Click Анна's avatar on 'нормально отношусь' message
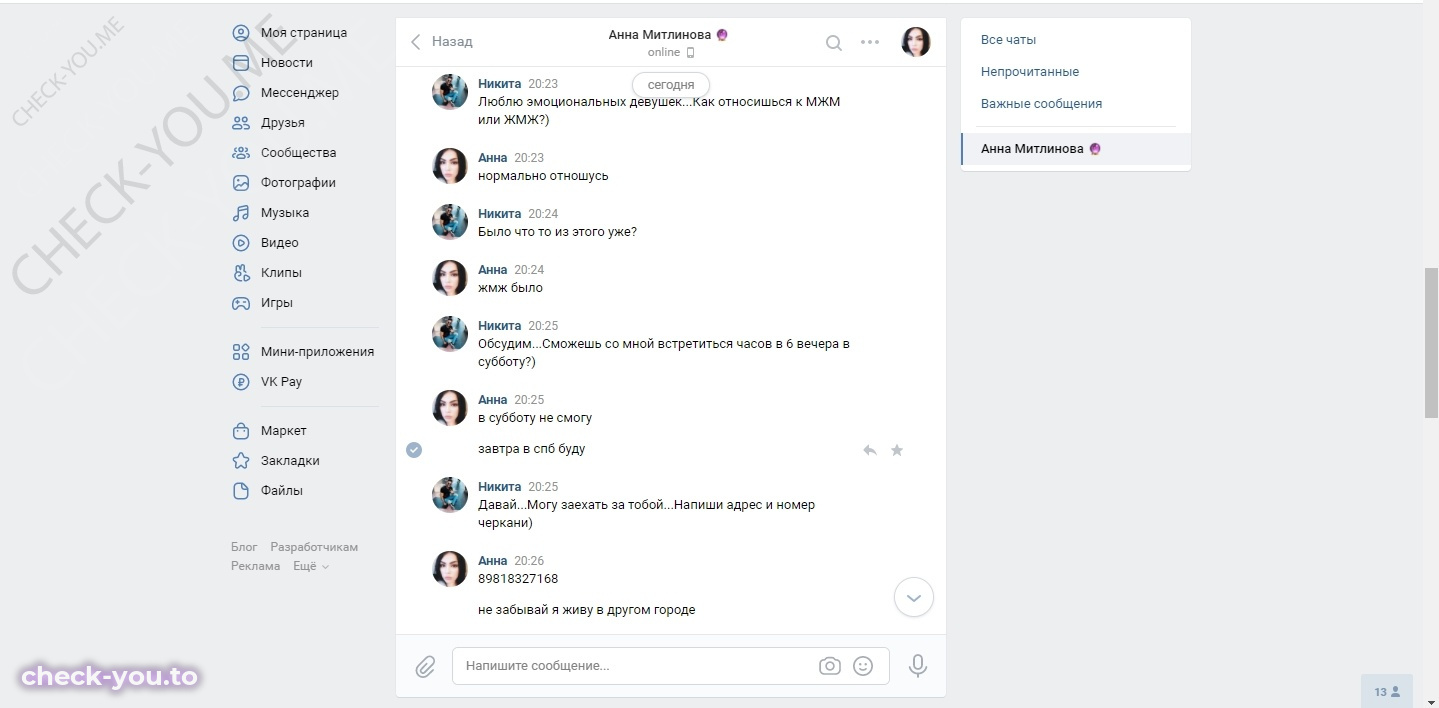Image resolution: width=1439 pixels, height=708 pixels. click(x=450, y=166)
